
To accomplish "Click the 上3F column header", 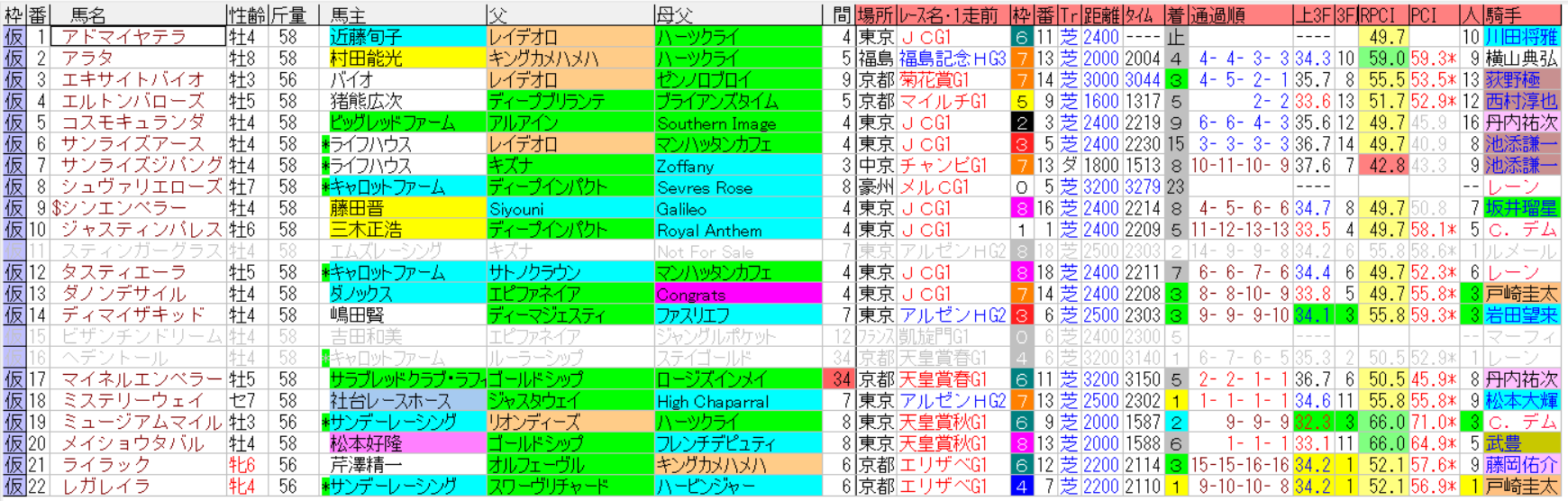I will point(1311,14).
